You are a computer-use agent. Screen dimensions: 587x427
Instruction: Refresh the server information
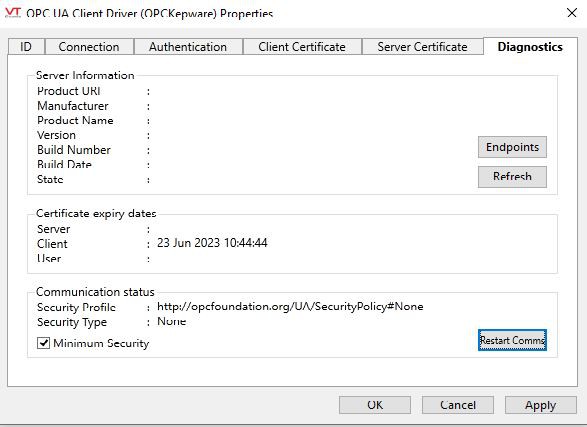click(512, 177)
